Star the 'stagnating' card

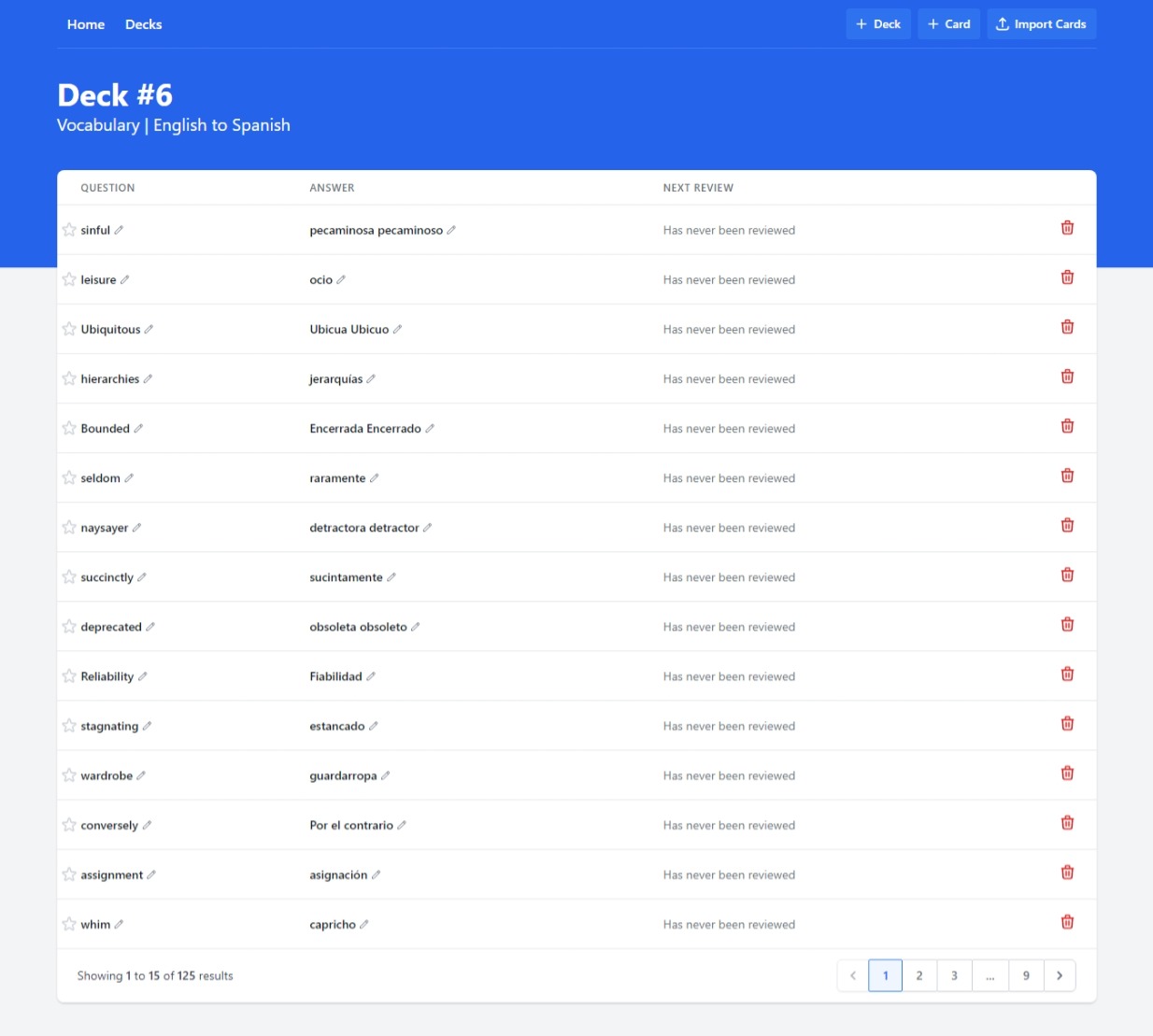69,725
